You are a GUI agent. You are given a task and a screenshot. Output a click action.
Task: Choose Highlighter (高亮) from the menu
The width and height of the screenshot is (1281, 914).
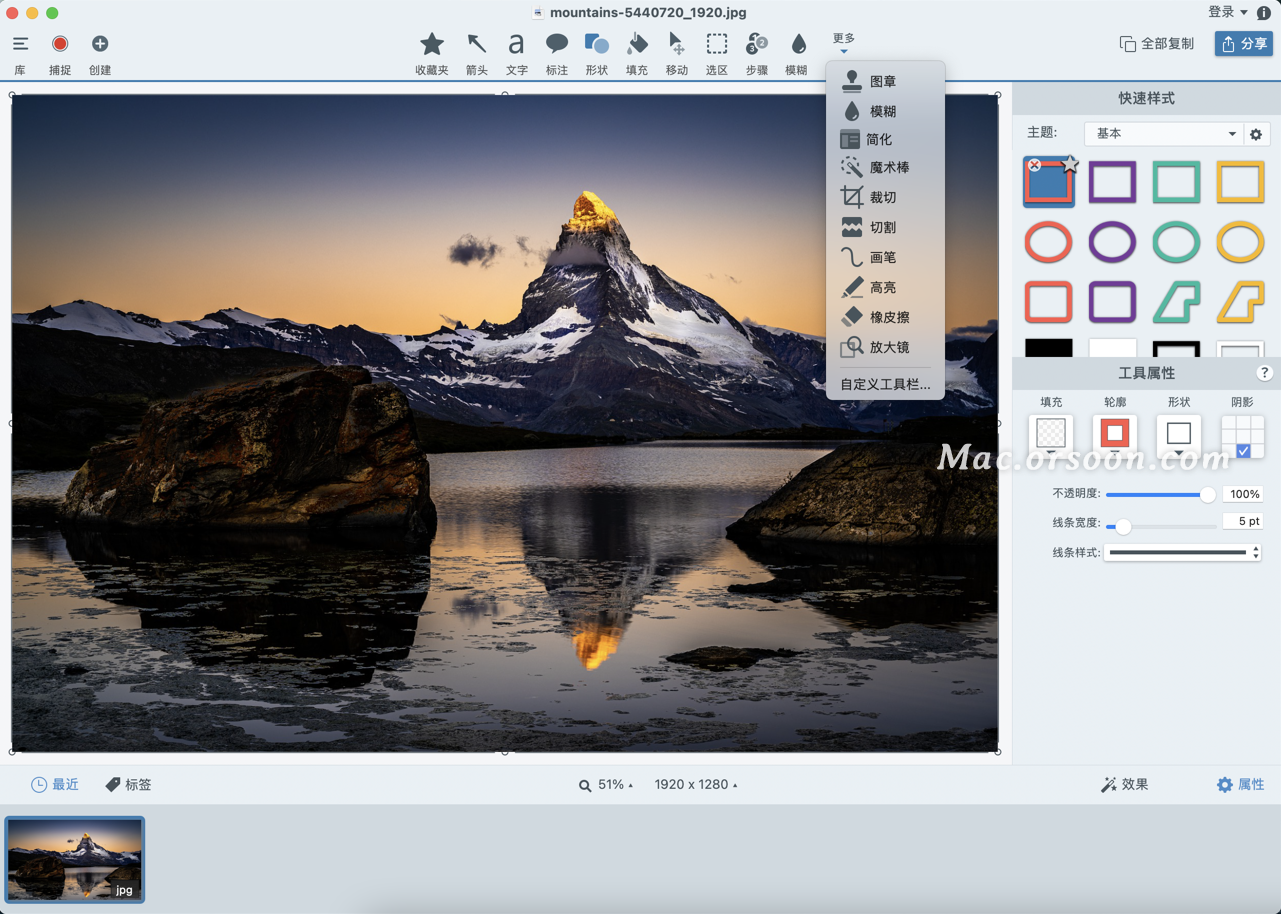pos(885,287)
